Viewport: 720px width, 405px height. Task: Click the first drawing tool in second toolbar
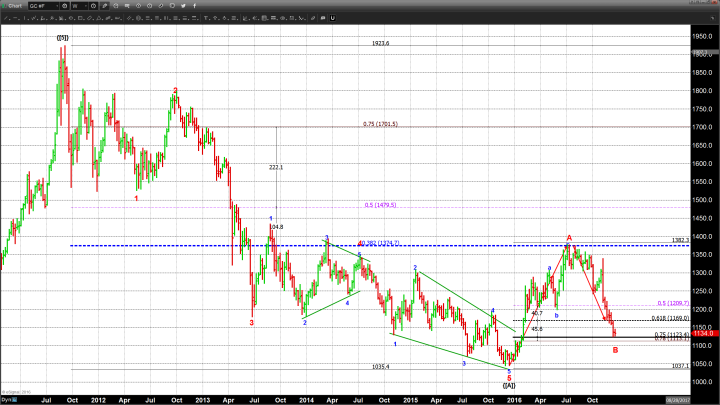pos(5,16)
